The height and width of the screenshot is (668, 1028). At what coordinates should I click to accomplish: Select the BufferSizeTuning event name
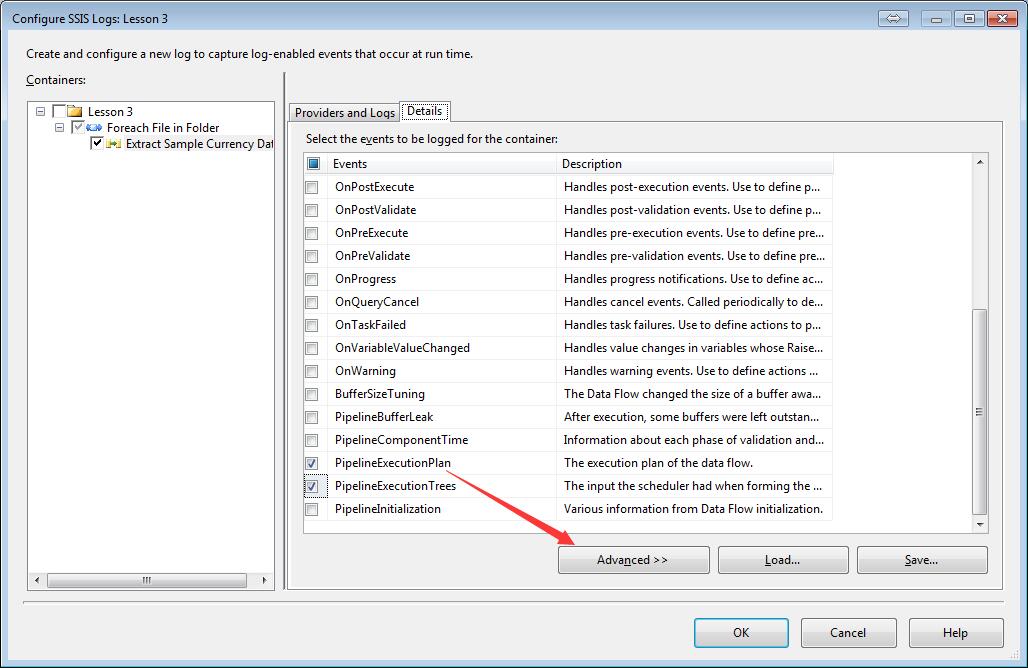pyautogui.click(x=380, y=394)
